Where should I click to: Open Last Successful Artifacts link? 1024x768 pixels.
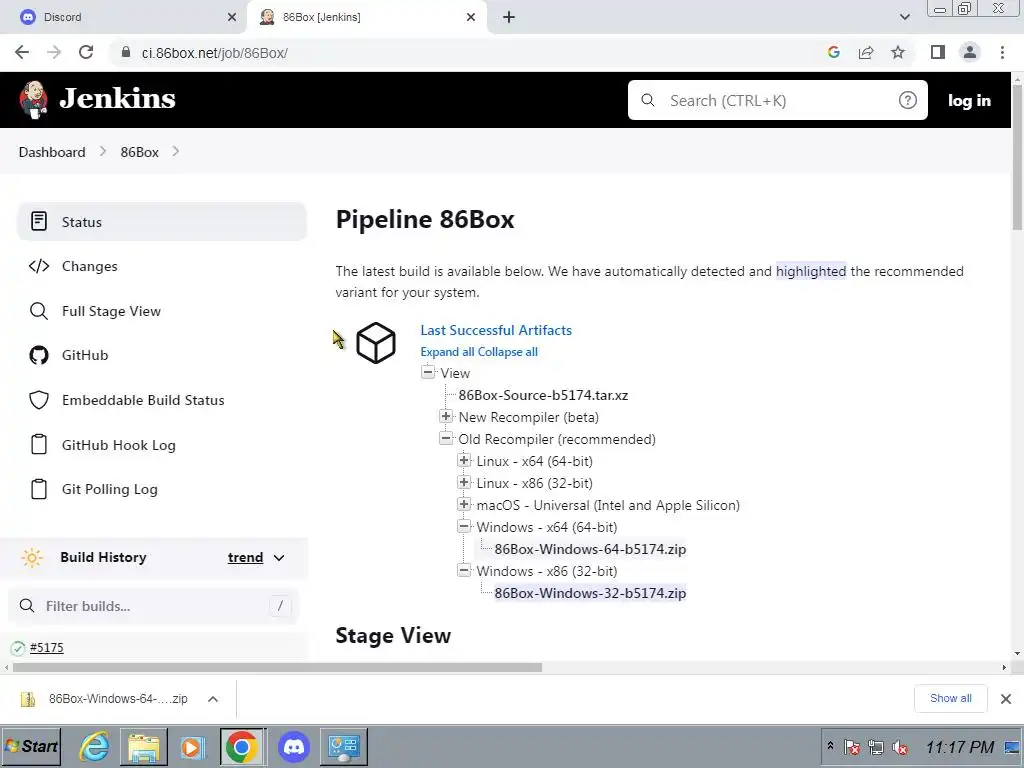pos(496,330)
